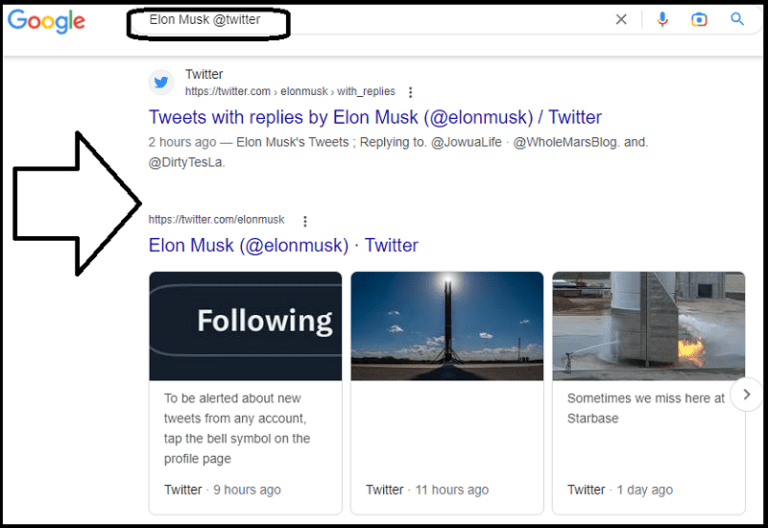Click the blue search magnifier icon
Screen dimensions: 768x528
pyautogui.click(x=738, y=19)
